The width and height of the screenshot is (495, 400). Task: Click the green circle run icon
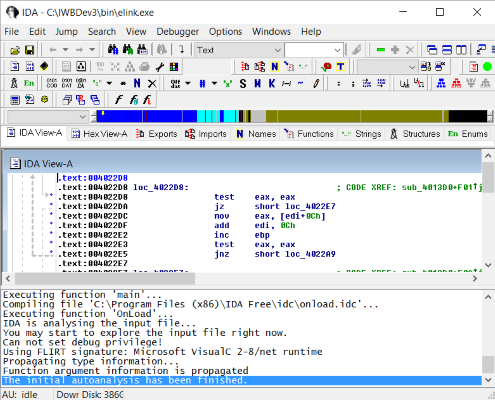click(x=487, y=67)
